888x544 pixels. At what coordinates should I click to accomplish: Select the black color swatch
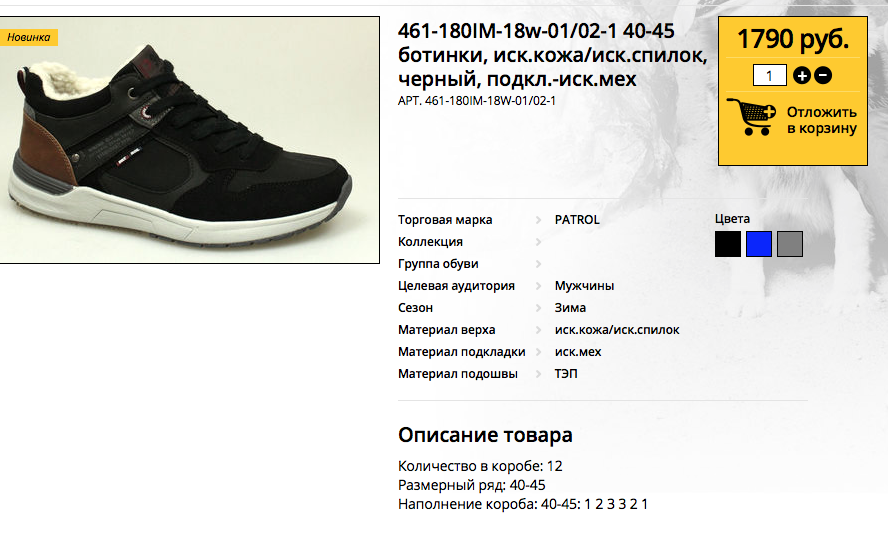pyautogui.click(x=728, y=244)
